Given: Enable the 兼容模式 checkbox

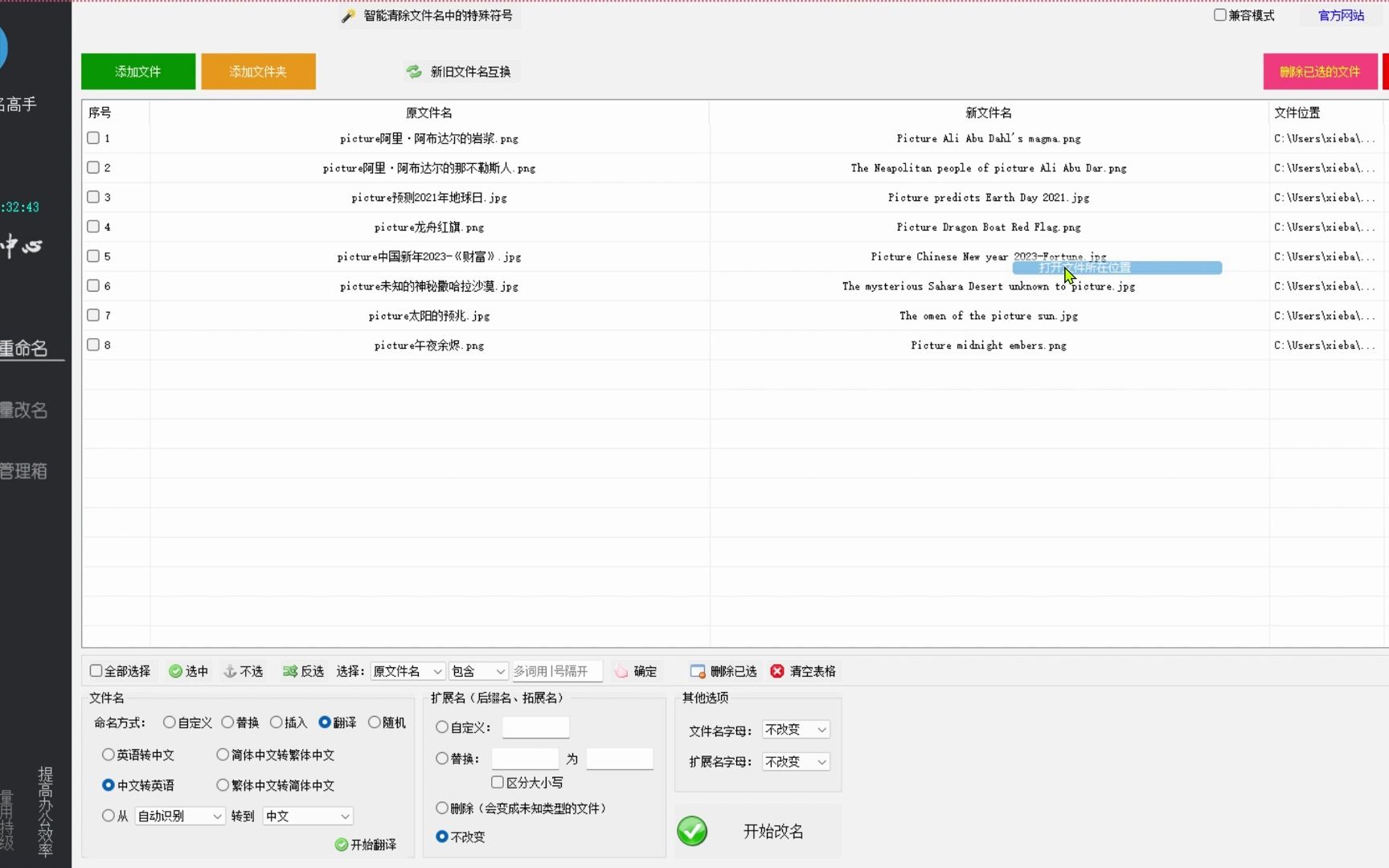Looking at the screenshot, I should tap(1220, 15).
